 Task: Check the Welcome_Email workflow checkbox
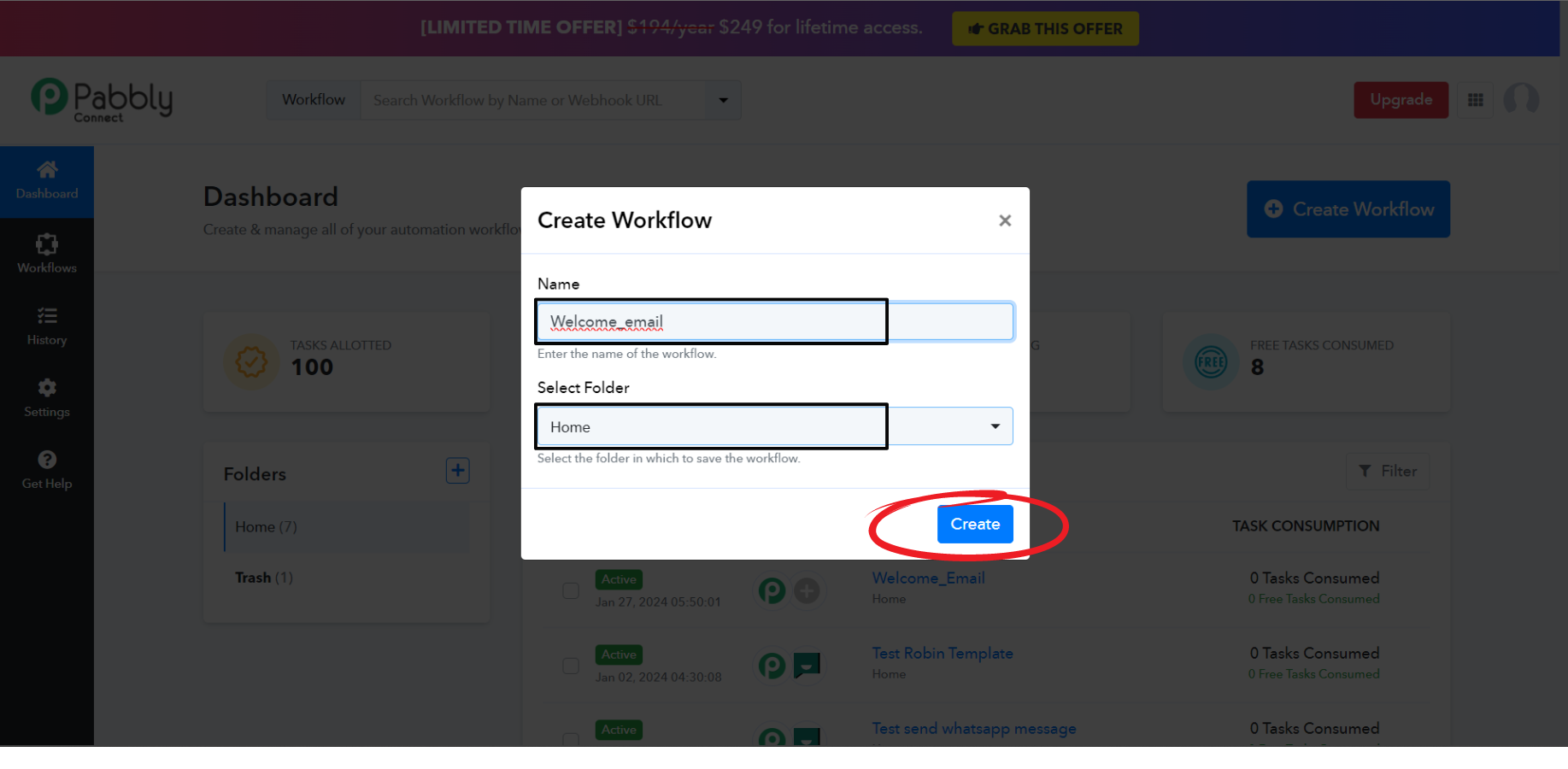pos(571,590)
